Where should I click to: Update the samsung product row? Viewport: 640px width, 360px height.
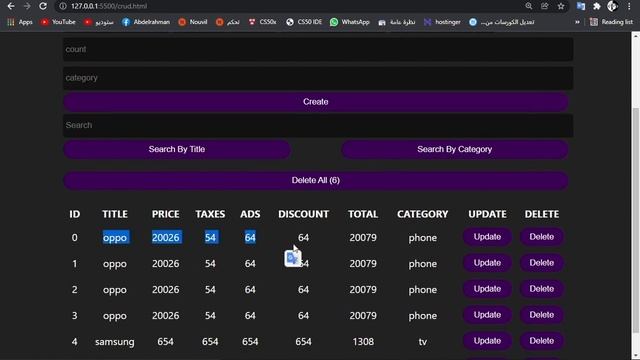coord(487,341)
